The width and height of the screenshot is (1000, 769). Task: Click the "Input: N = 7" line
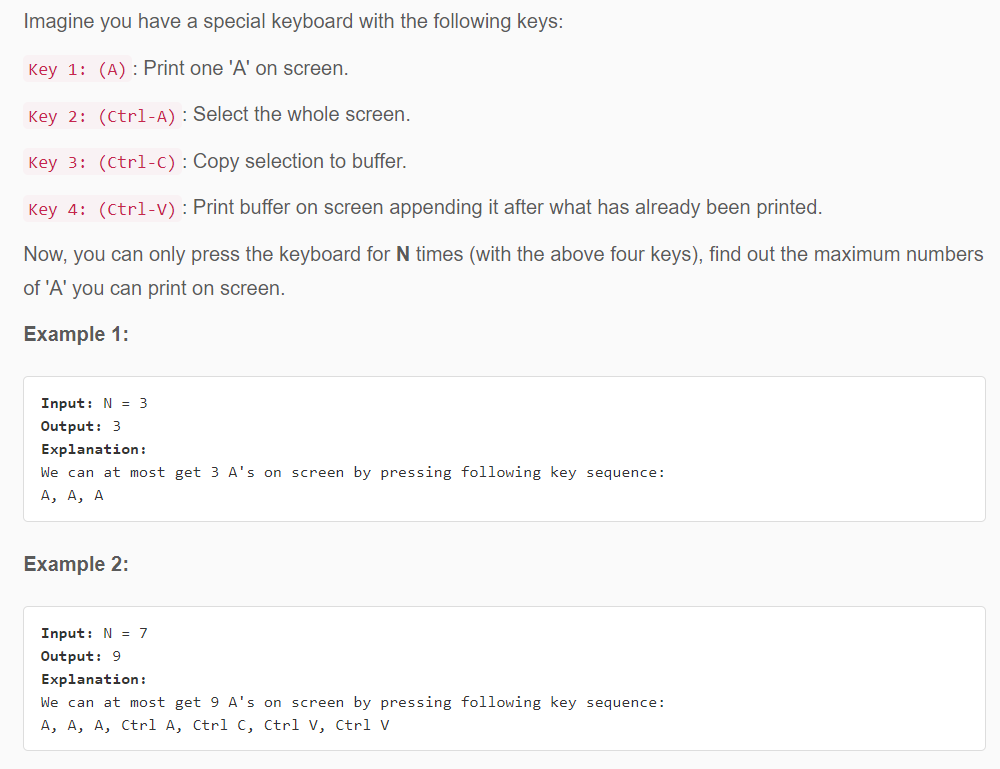tap(94, 633)
